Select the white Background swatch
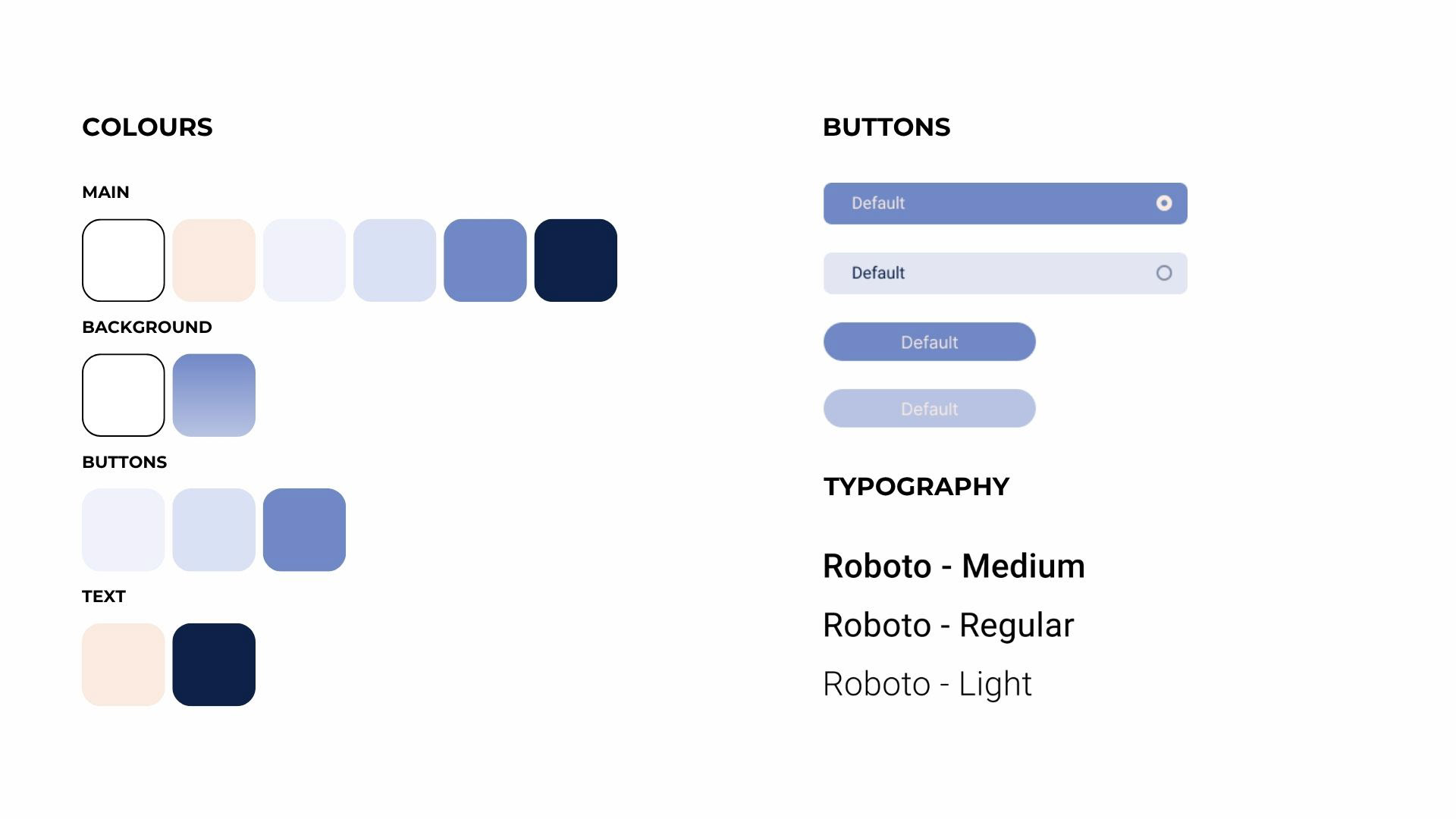This screenshot has height=819, width=1456. 123,395
